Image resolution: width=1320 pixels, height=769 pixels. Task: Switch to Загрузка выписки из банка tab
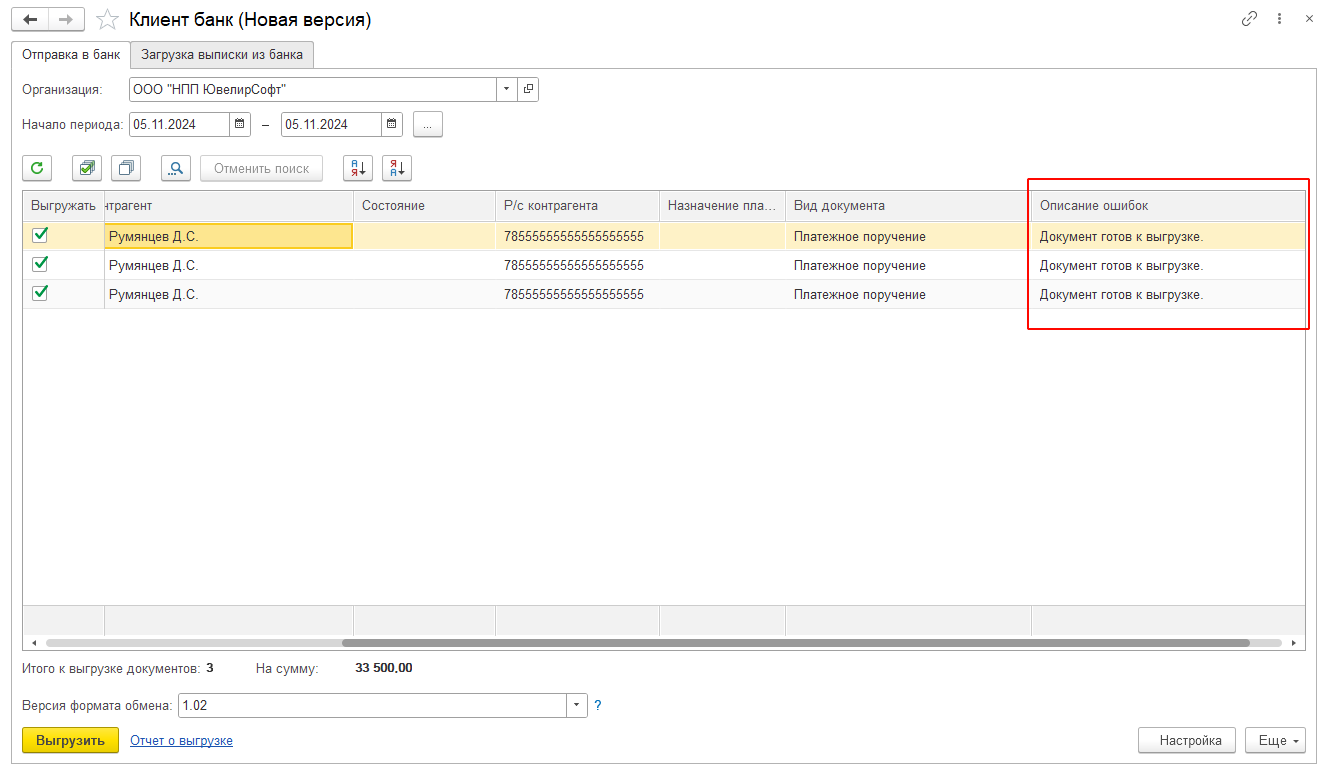[222, 55]
